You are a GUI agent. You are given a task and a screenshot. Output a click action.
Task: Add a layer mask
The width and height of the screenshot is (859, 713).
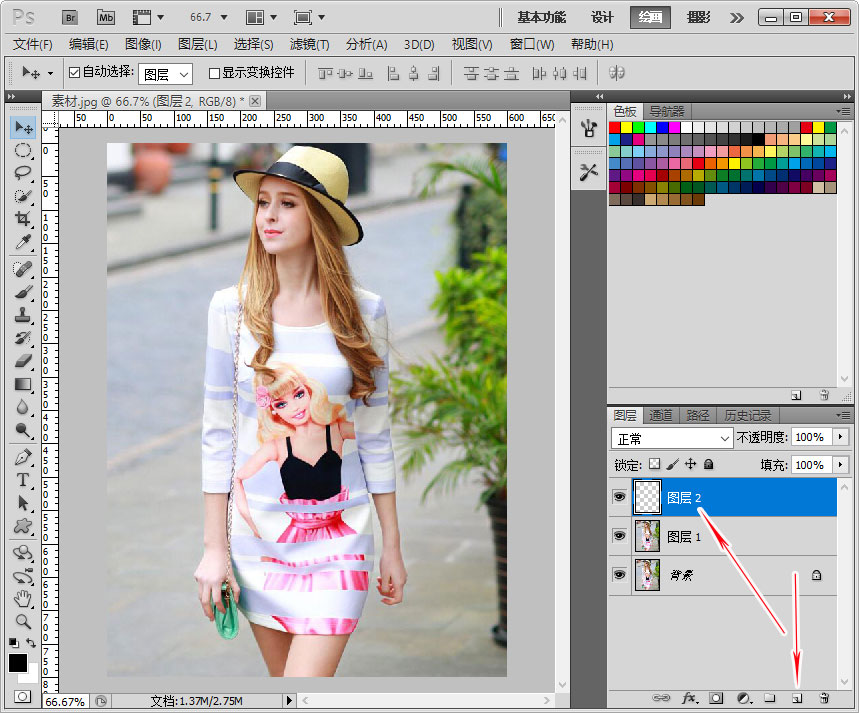click(716, 698)
